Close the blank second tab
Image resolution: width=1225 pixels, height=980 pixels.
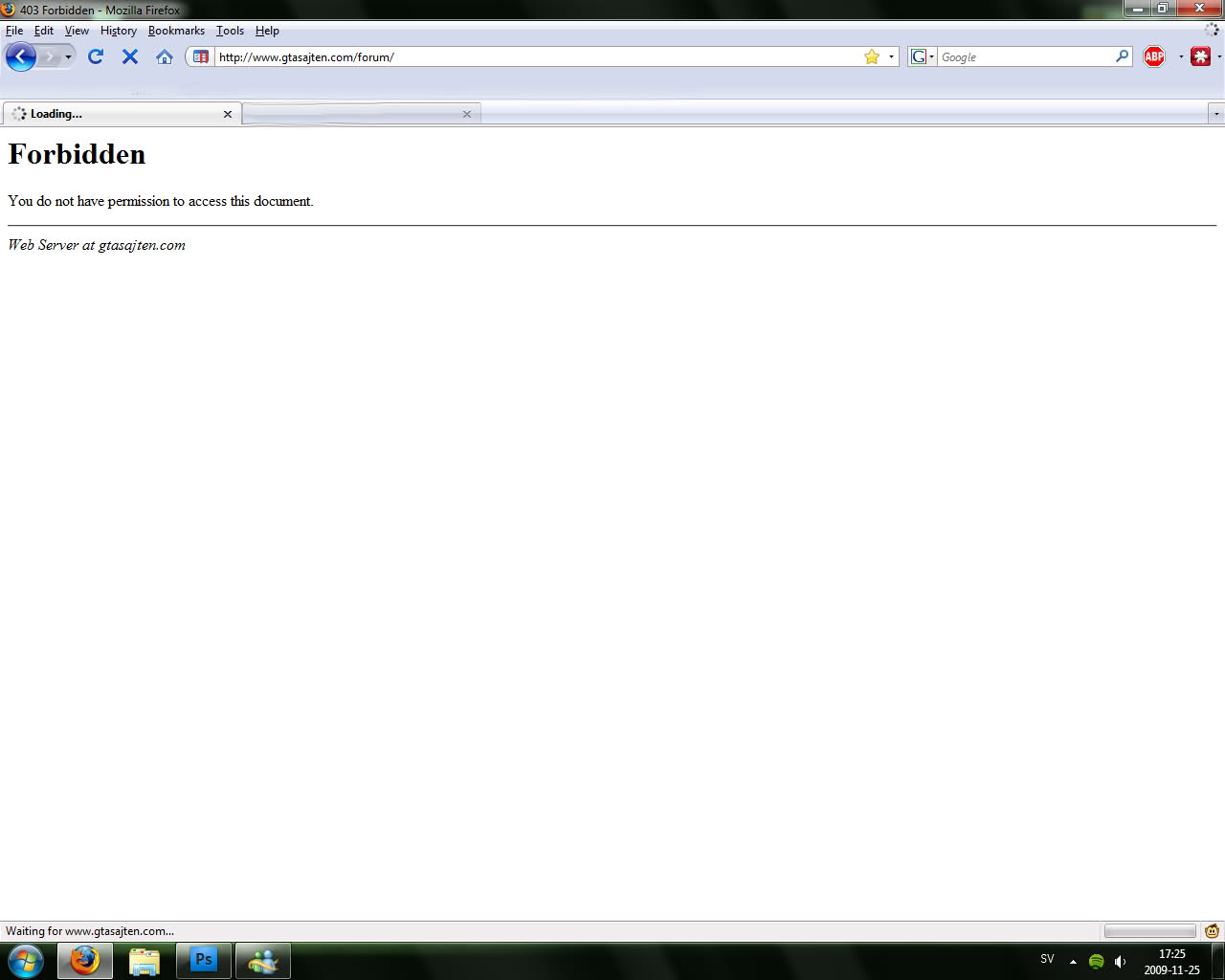click(467, 114)
